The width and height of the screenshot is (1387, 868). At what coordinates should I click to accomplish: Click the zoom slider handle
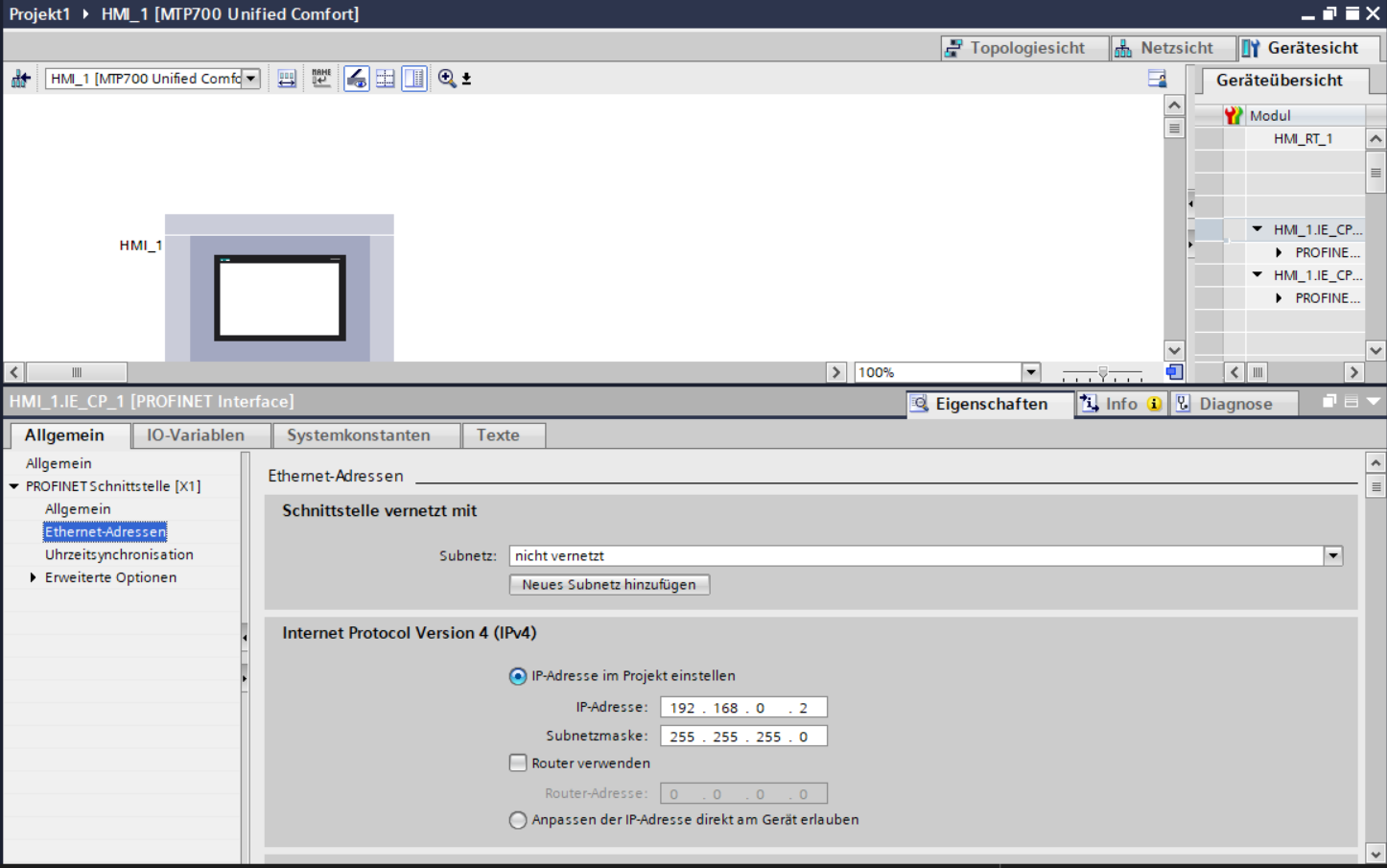point(1103,372)
